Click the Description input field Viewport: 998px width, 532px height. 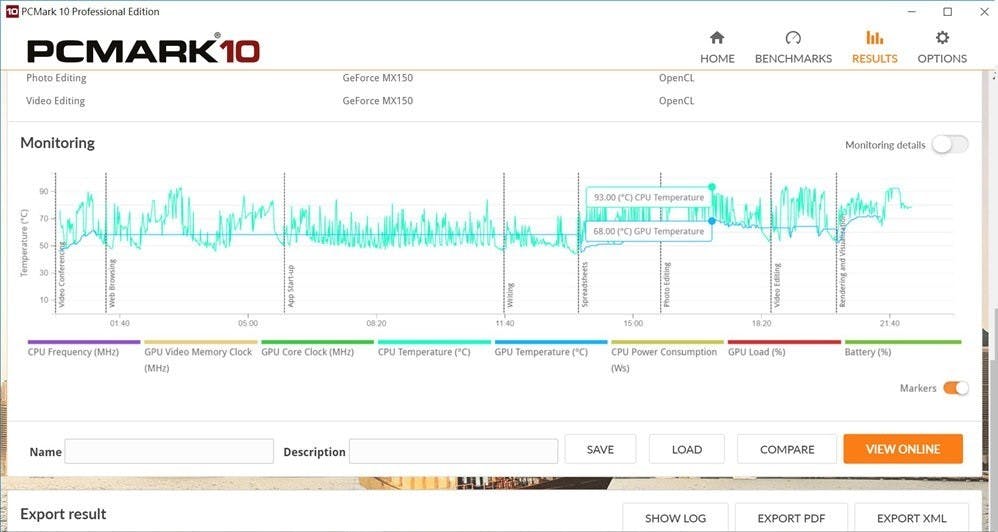453,451
